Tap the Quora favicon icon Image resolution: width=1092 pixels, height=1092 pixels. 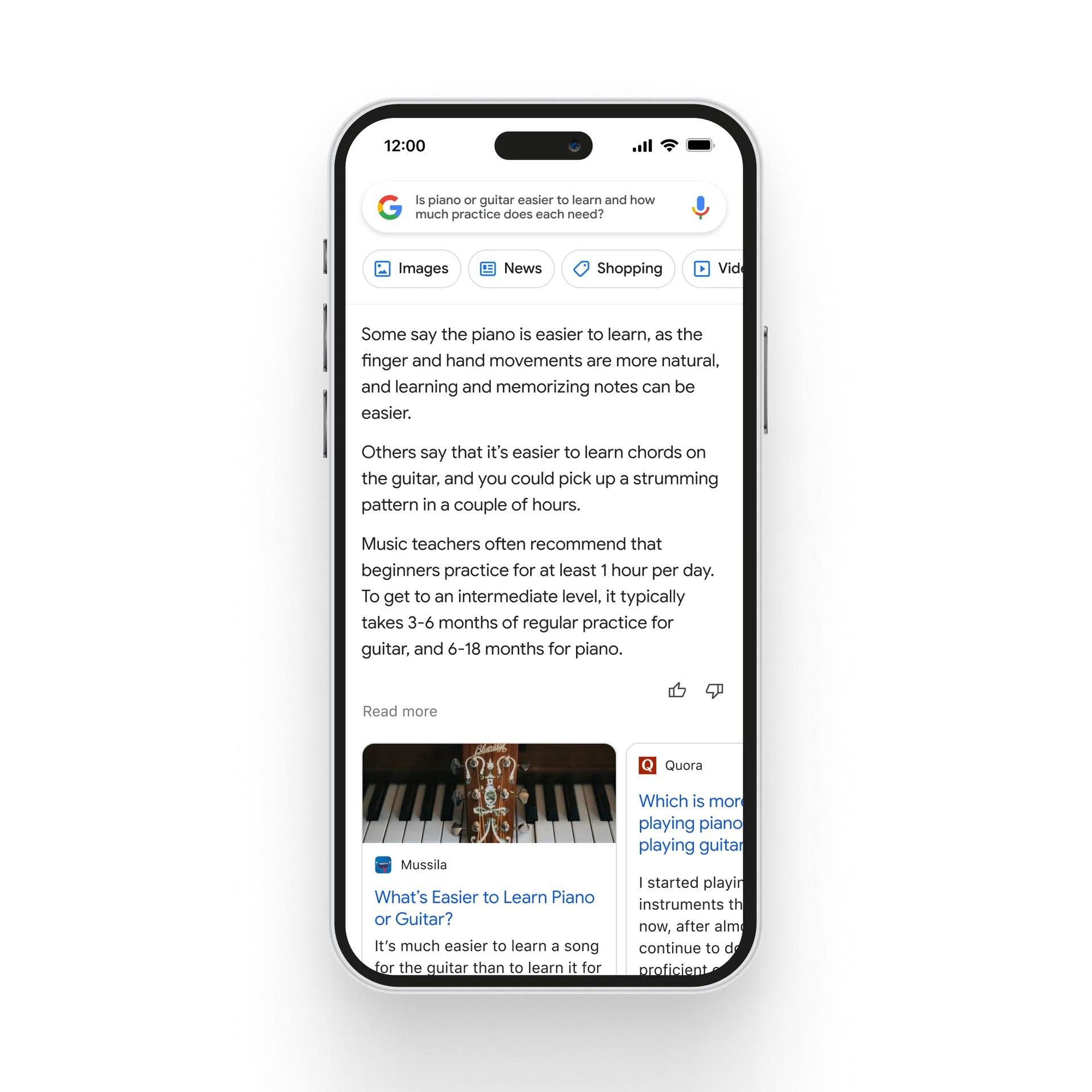click(x=647, y=764)
